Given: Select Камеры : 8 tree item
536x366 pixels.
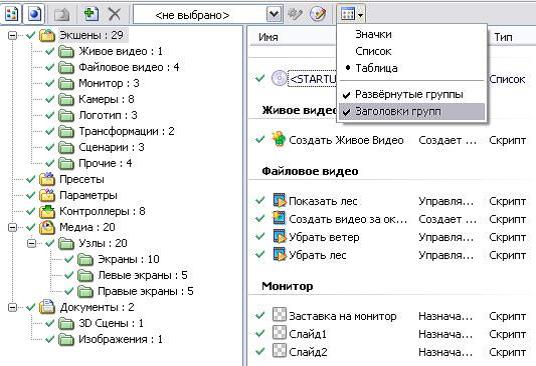Looking at the screenshot, I should 106,99.
